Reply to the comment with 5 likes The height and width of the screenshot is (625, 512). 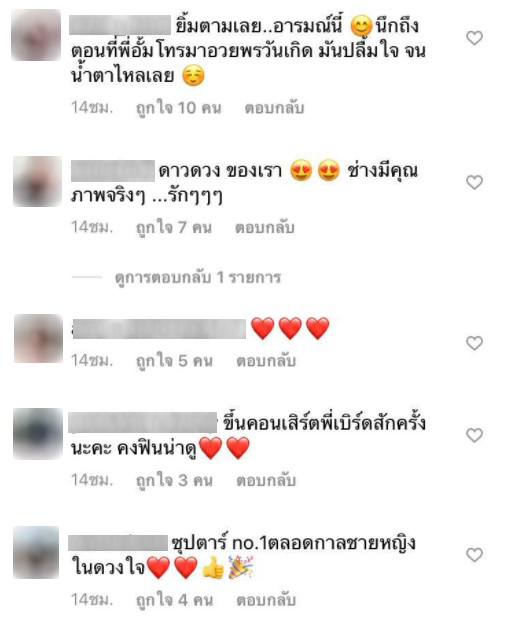coord(266,361)
